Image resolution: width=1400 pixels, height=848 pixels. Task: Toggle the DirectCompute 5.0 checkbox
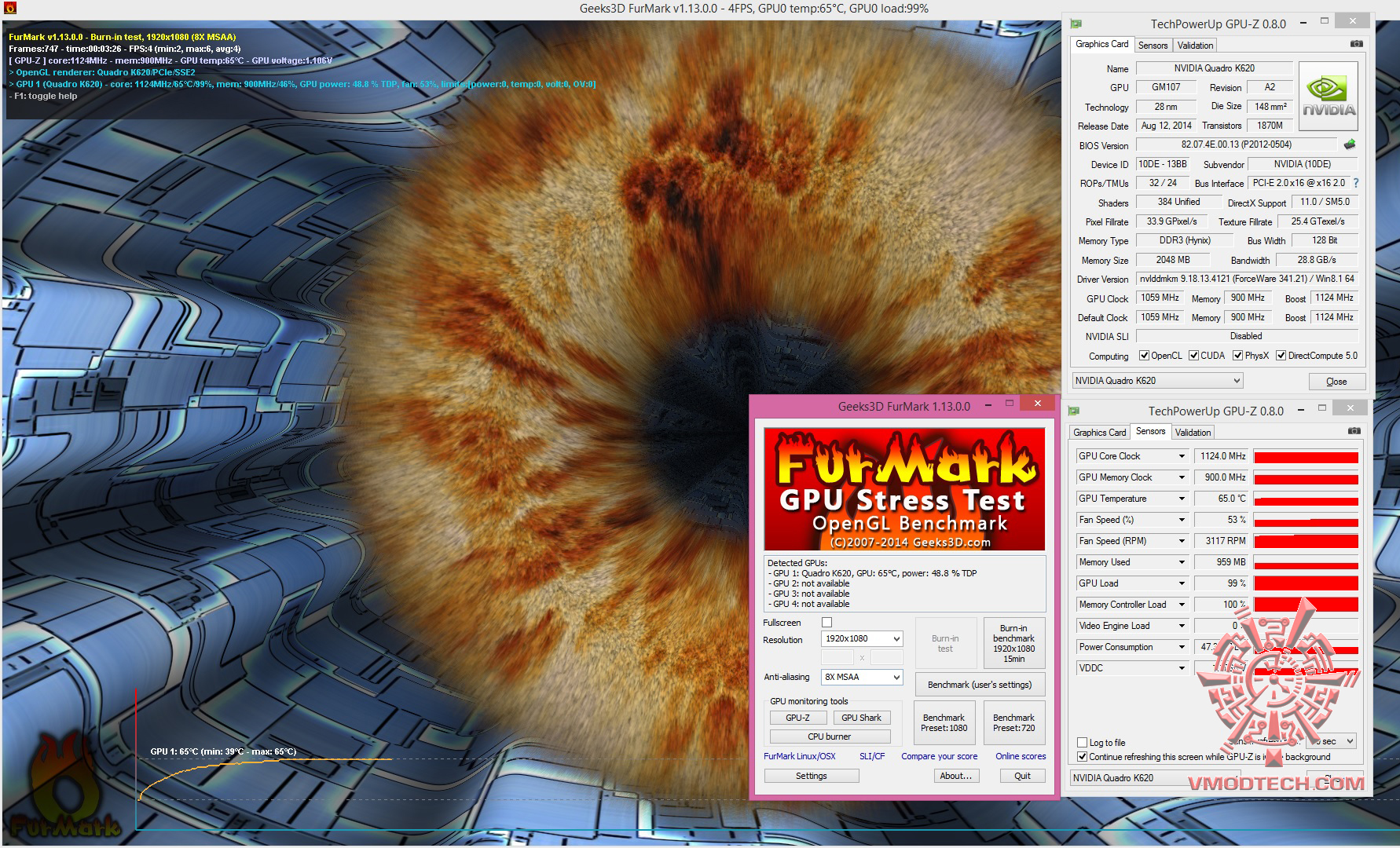pos(1281,356)
